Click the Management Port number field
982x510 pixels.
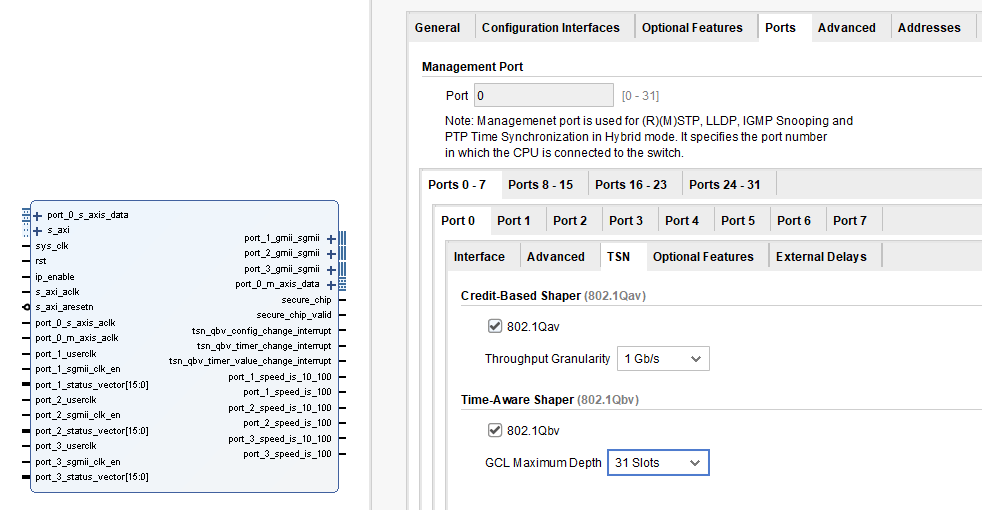pyautogui.click(x=543, y=96)
